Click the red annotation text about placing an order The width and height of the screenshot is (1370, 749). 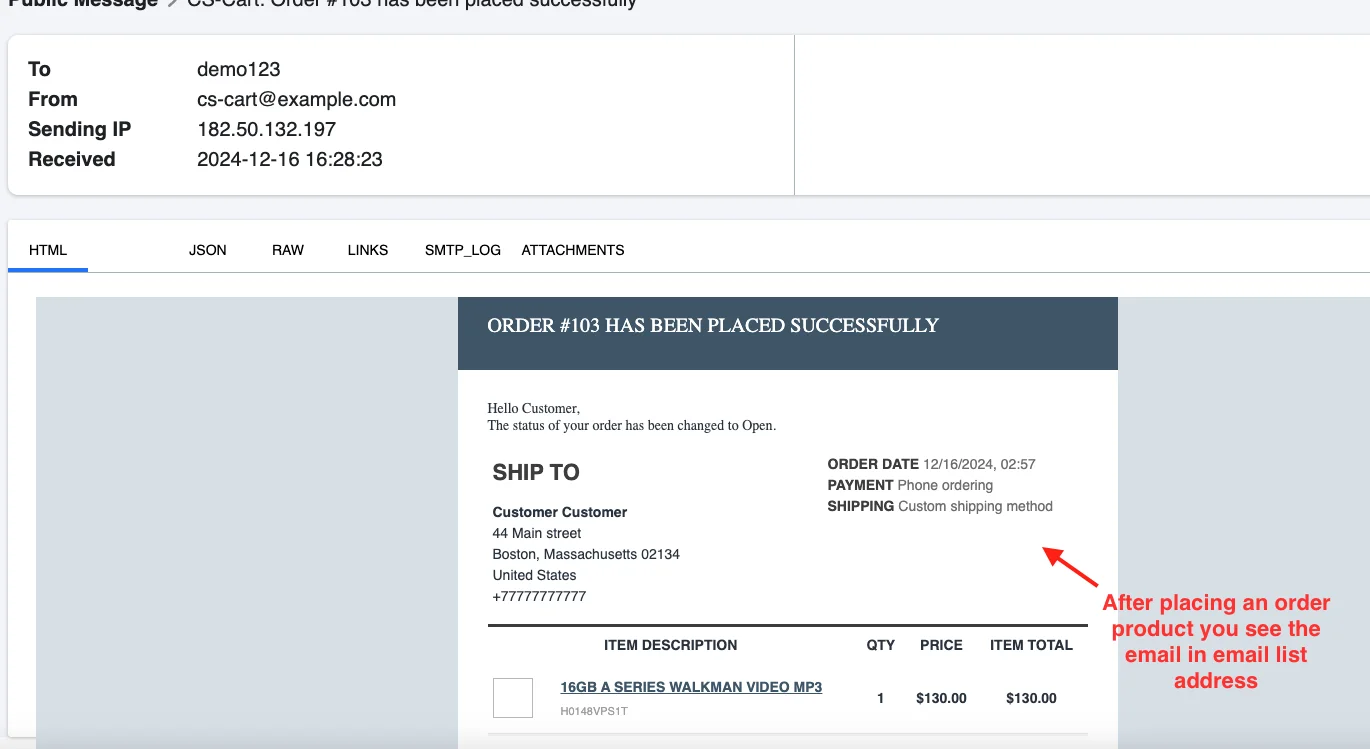[x=1216, y=642]
